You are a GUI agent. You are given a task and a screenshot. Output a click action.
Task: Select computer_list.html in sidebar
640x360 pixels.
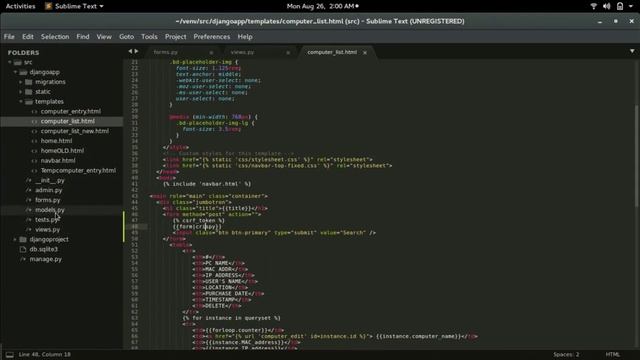[68, 121]
